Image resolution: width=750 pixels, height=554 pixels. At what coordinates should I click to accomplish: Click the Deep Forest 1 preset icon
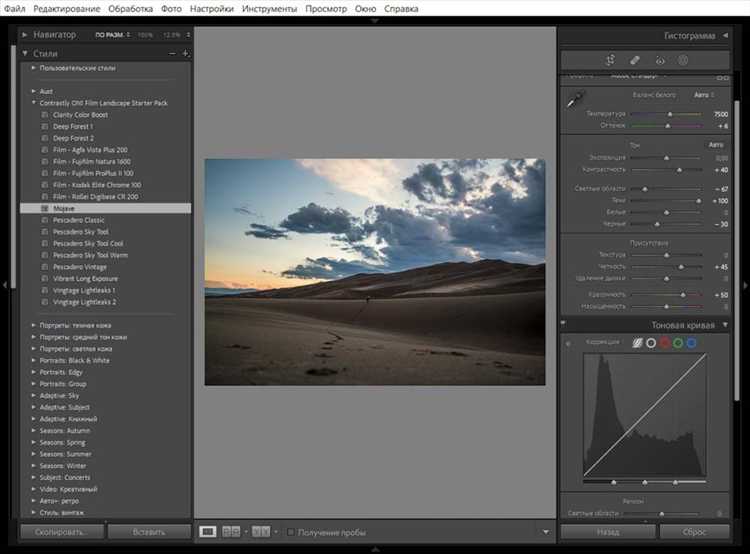(x=44, y=127)
